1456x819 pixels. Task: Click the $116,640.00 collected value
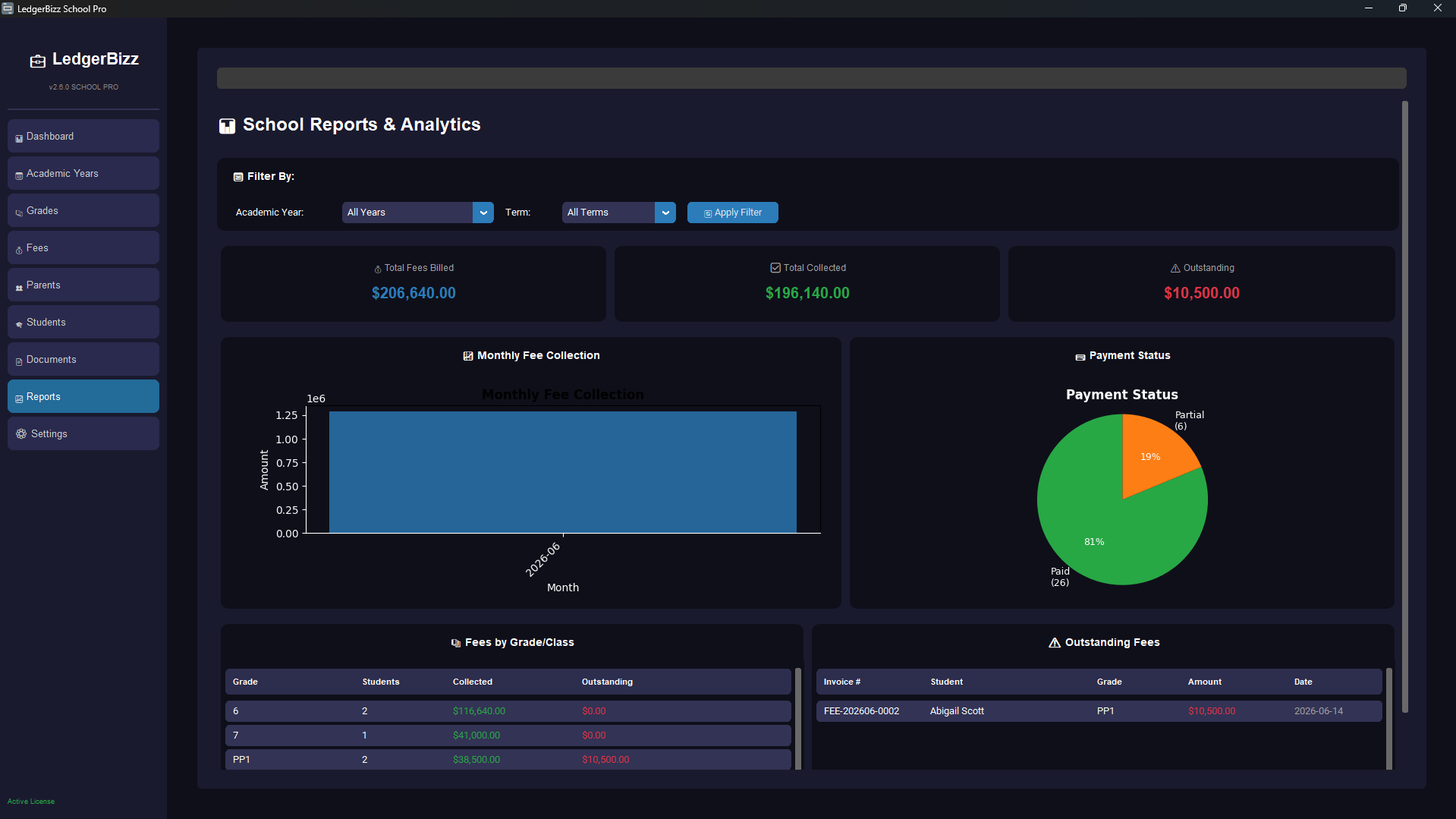tap(479, 711)
